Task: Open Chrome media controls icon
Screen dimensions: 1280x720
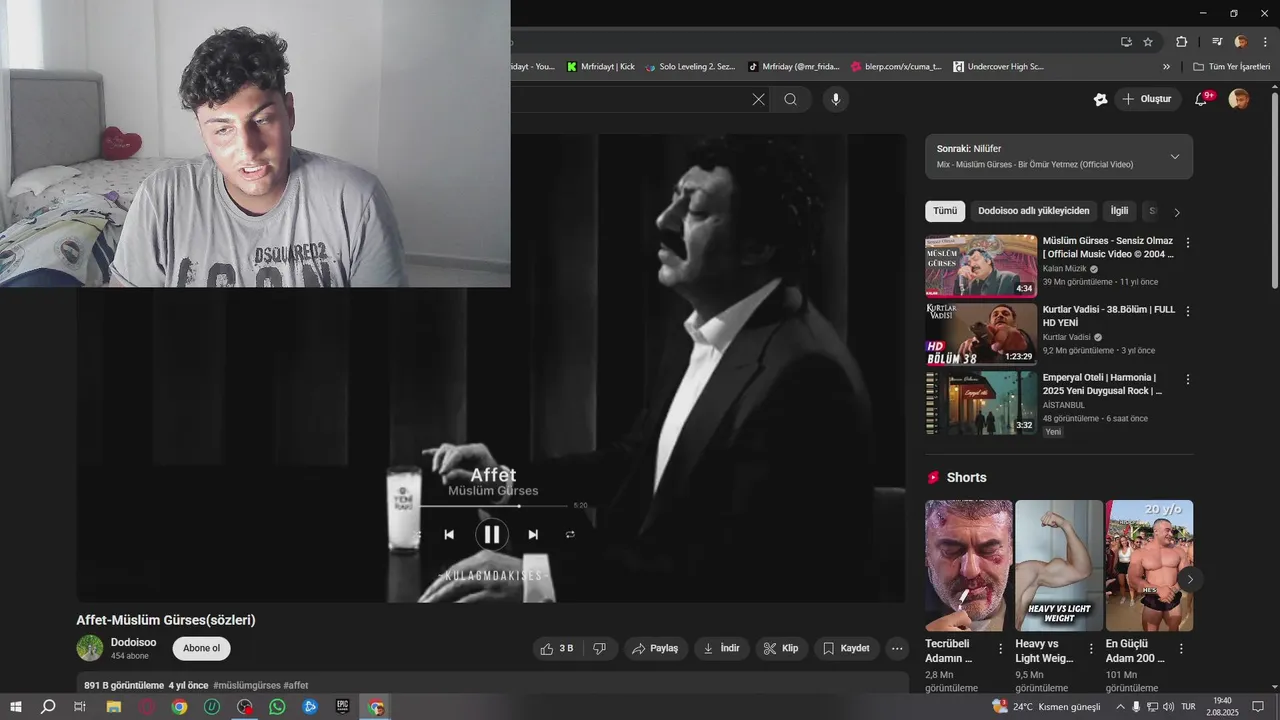Action: 1217,42
